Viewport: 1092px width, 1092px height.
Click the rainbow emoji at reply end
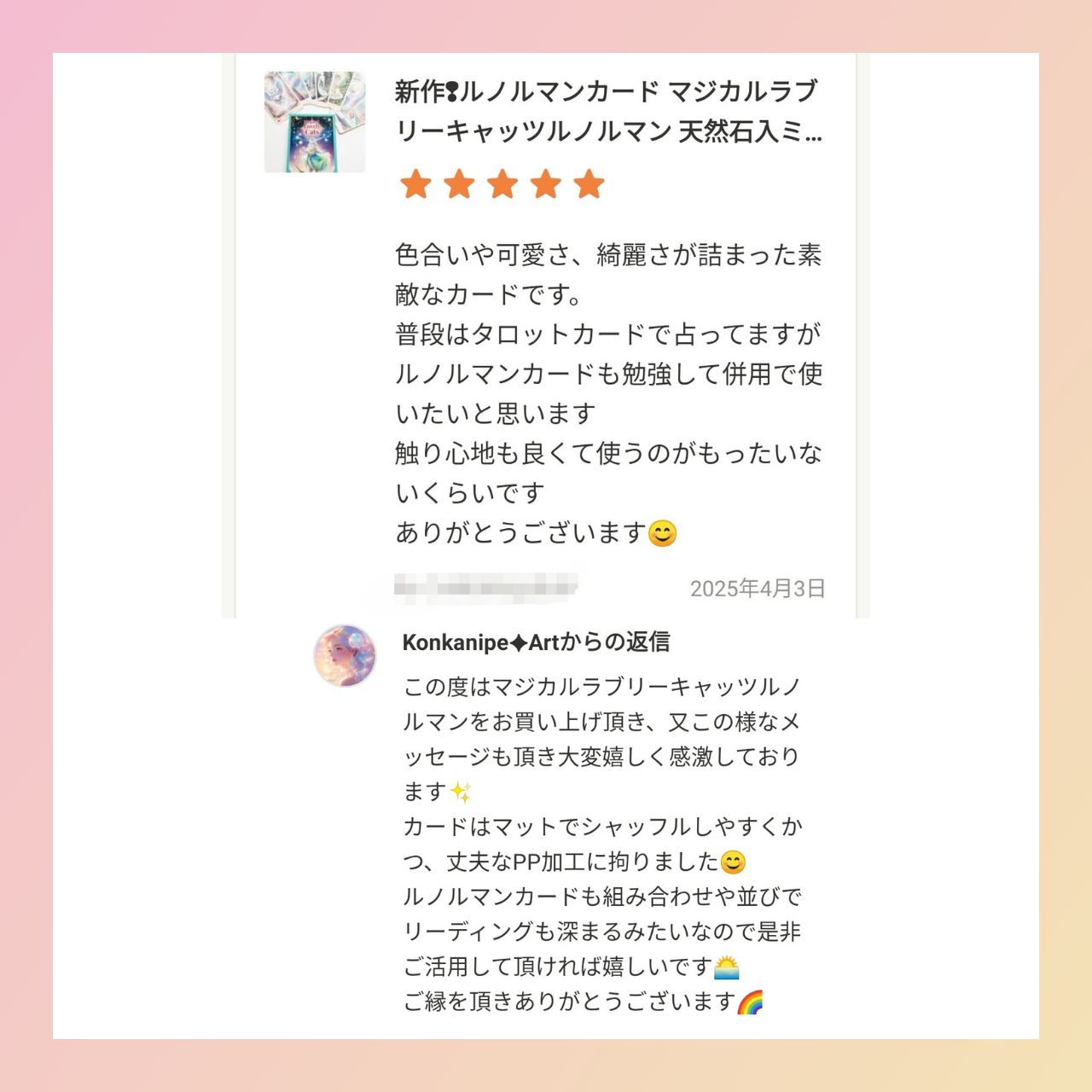tap(750, 1002)
